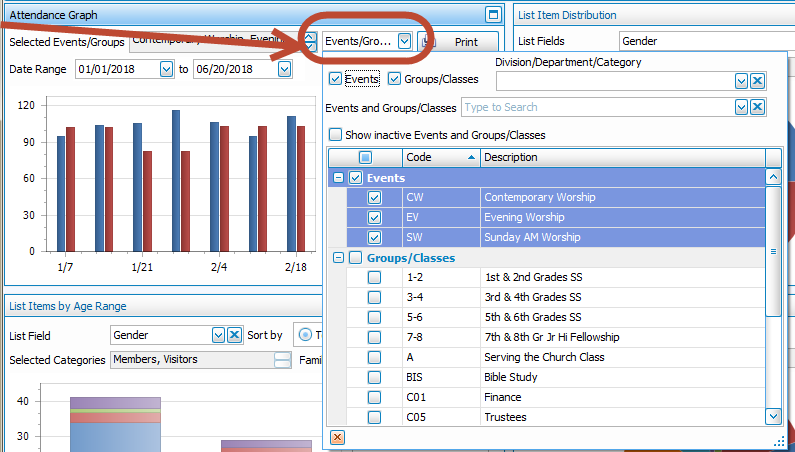The width and height of the screenshot is (795, 452).
Task: Collapse the Events group
Action: point(338,177)
